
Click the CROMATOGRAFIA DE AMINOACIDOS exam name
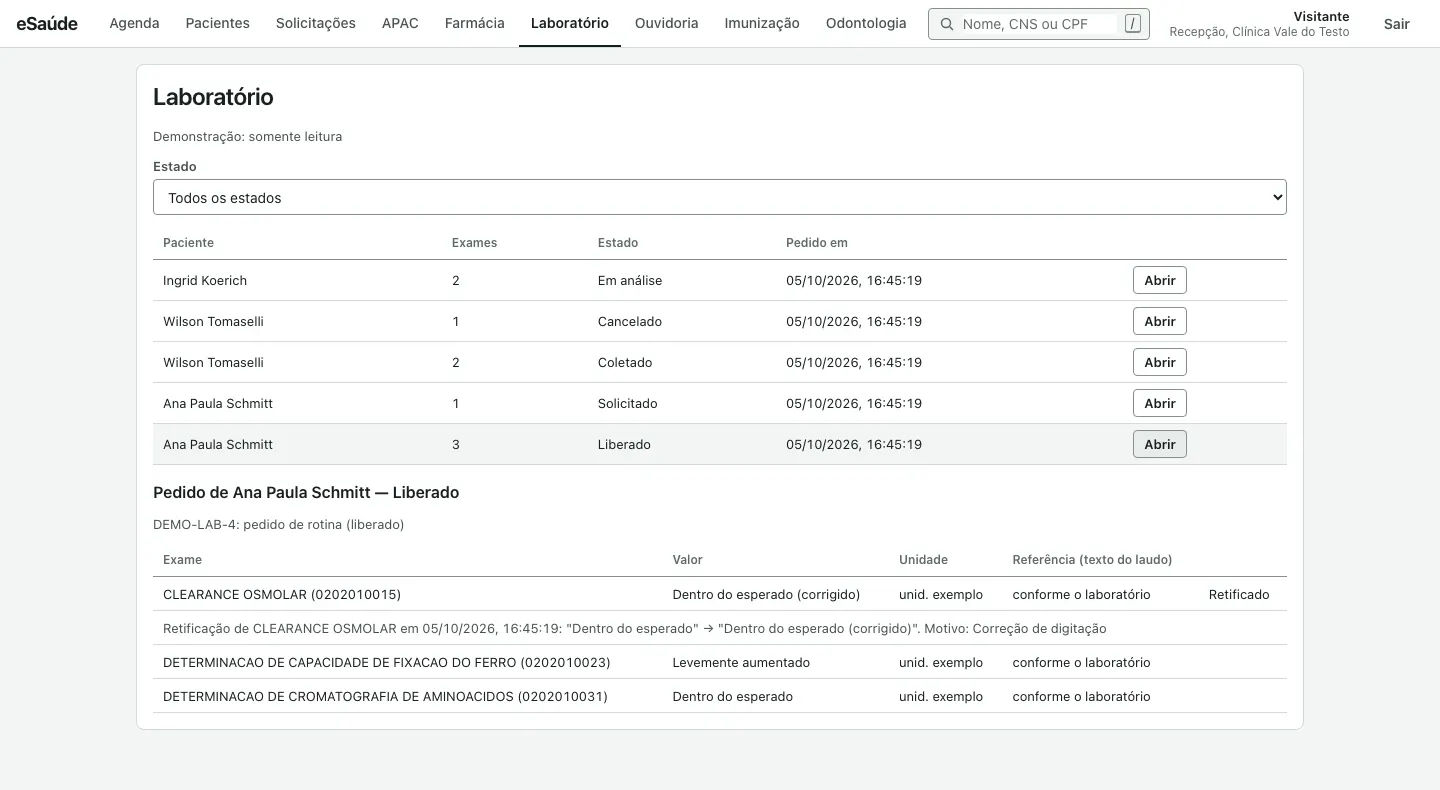click(385, 696)
